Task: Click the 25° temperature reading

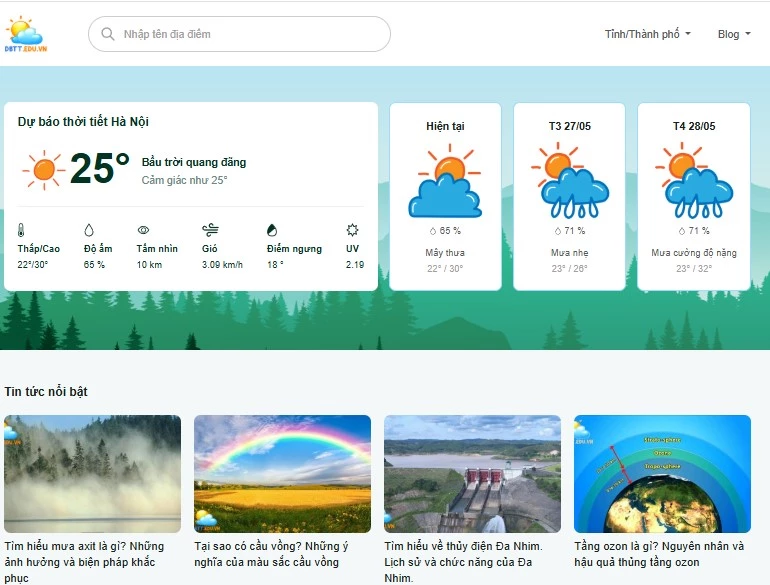Action: point(100,168)
